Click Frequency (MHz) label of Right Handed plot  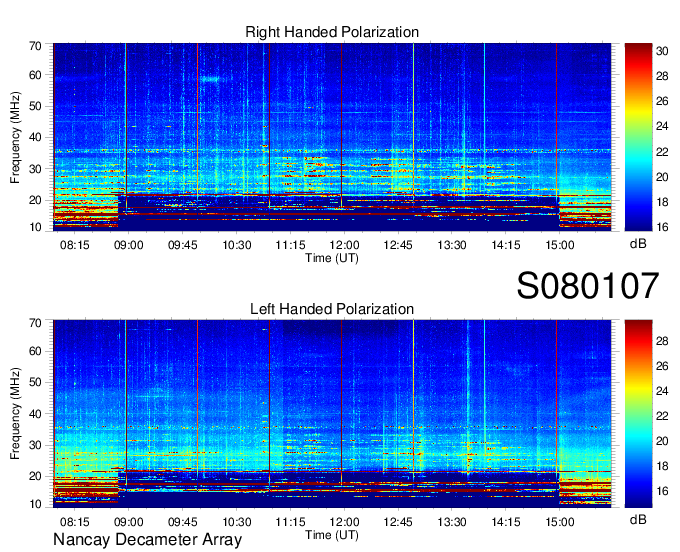pos(15,137)
